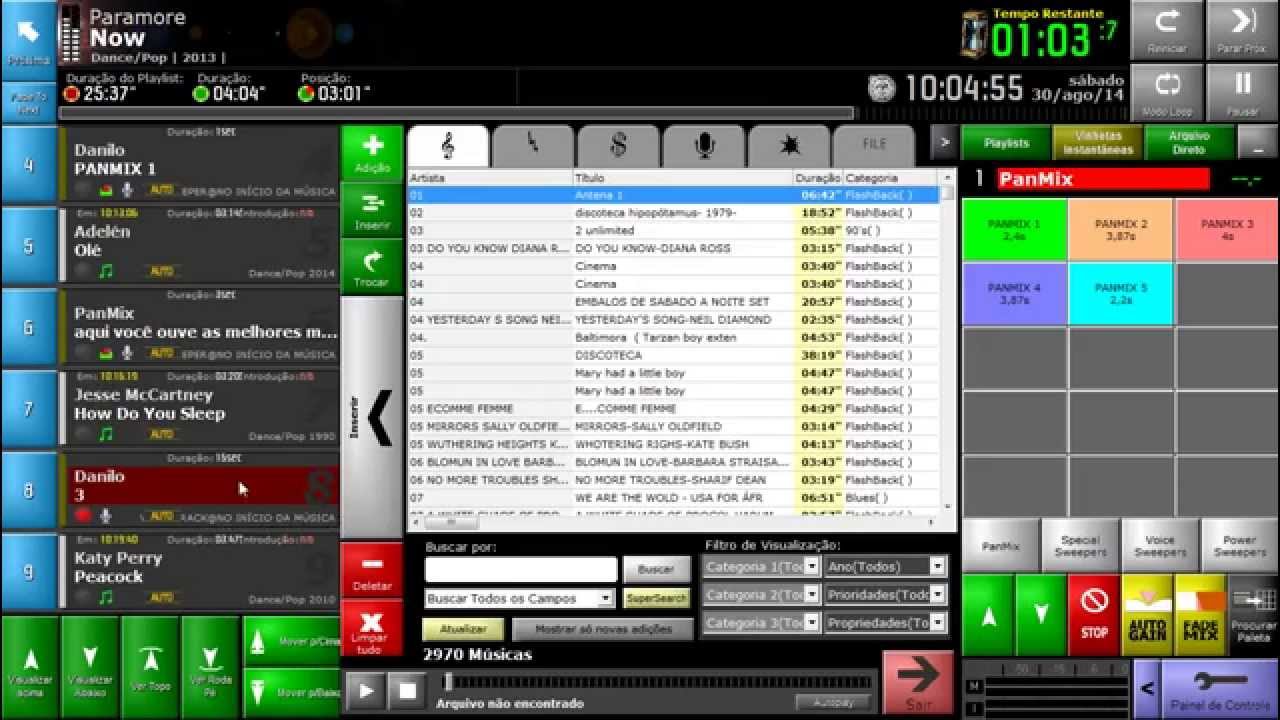Click the SuperSearch button
Image resolution: width=1280 pixels, height=720 pixels.
[x=656, y=599]
